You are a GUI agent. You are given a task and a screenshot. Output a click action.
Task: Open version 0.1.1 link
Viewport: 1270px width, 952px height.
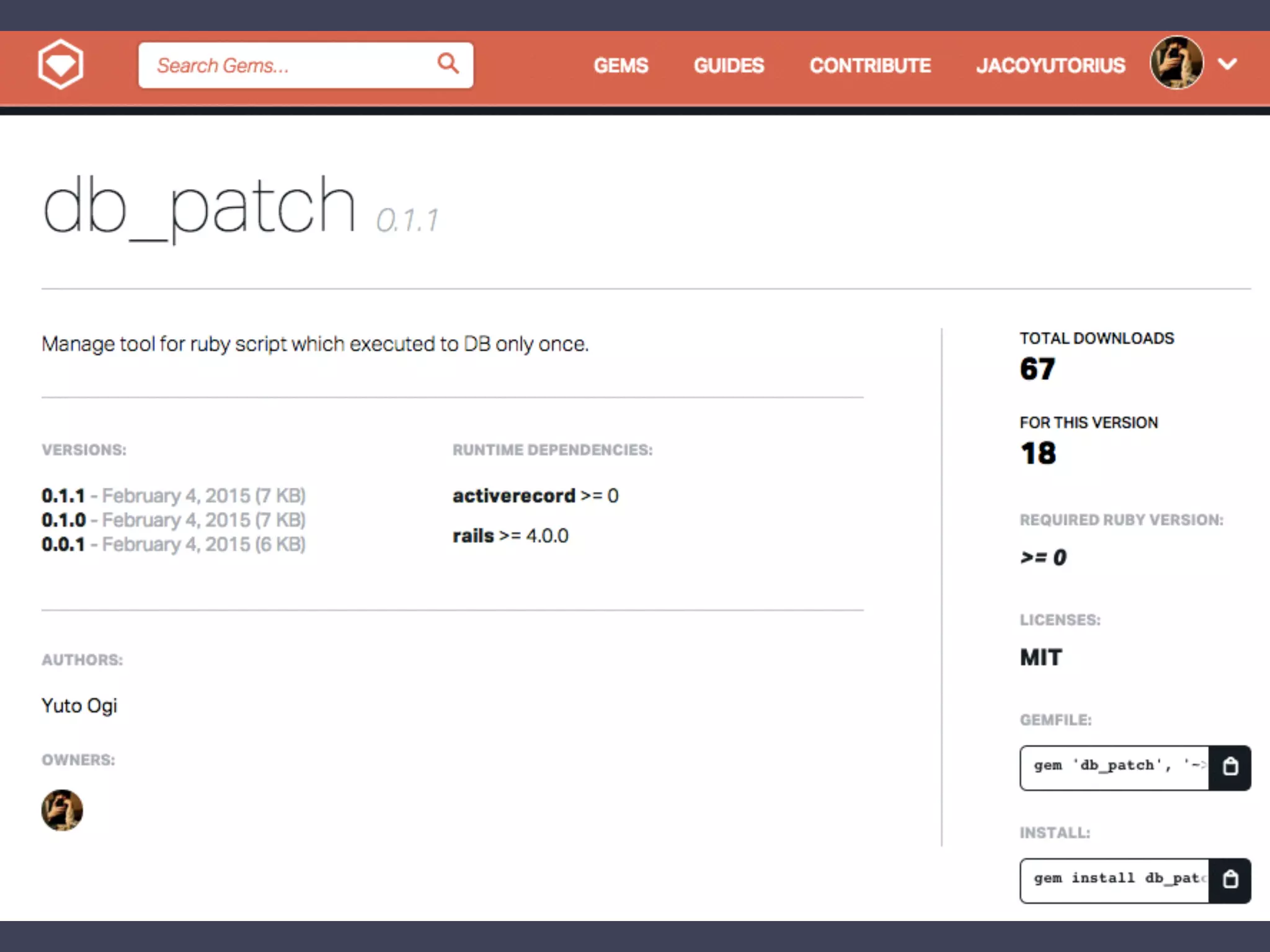63,496
